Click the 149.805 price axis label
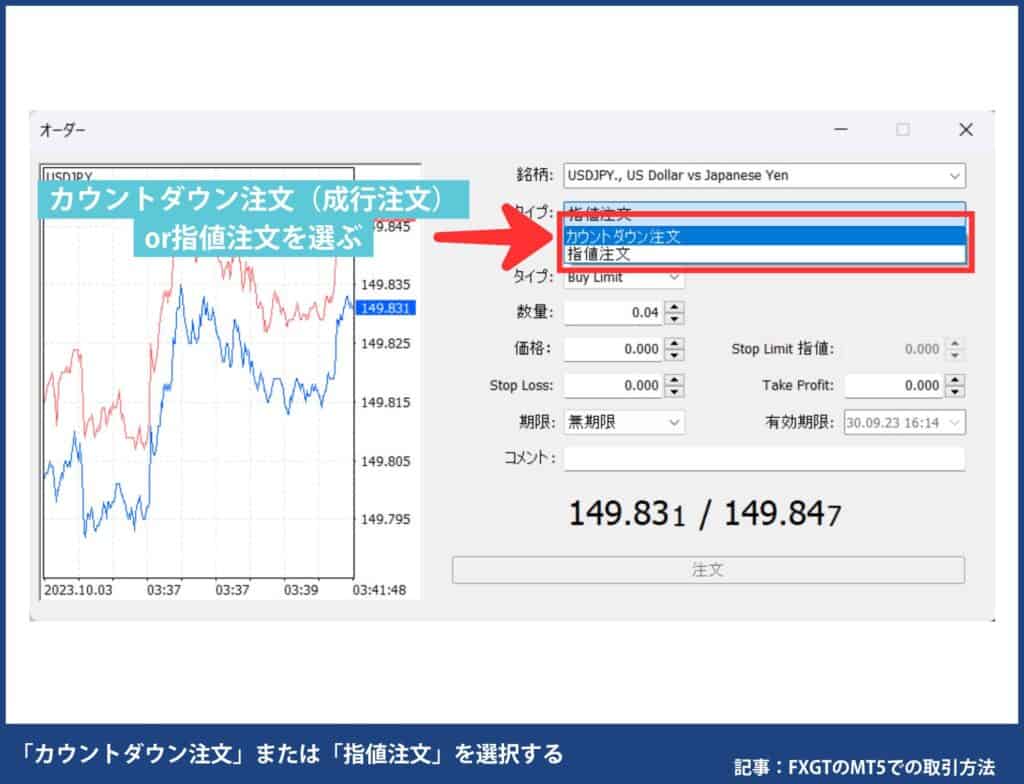The height and width of the screenshot is (784, 1024). click(x=385, y=461)
